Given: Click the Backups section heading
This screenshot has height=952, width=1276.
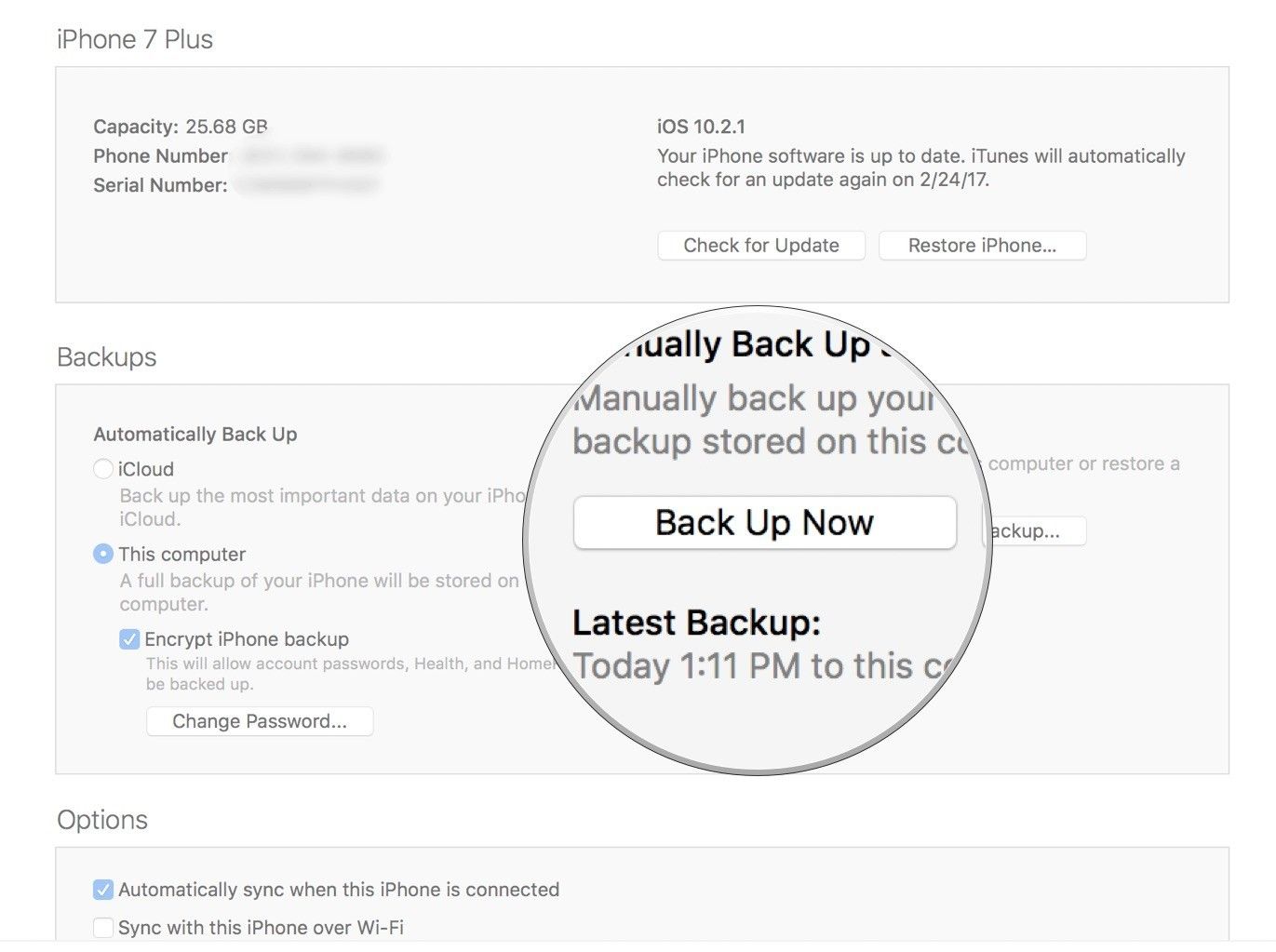Looking at the screenshot, I should point(107,357).
